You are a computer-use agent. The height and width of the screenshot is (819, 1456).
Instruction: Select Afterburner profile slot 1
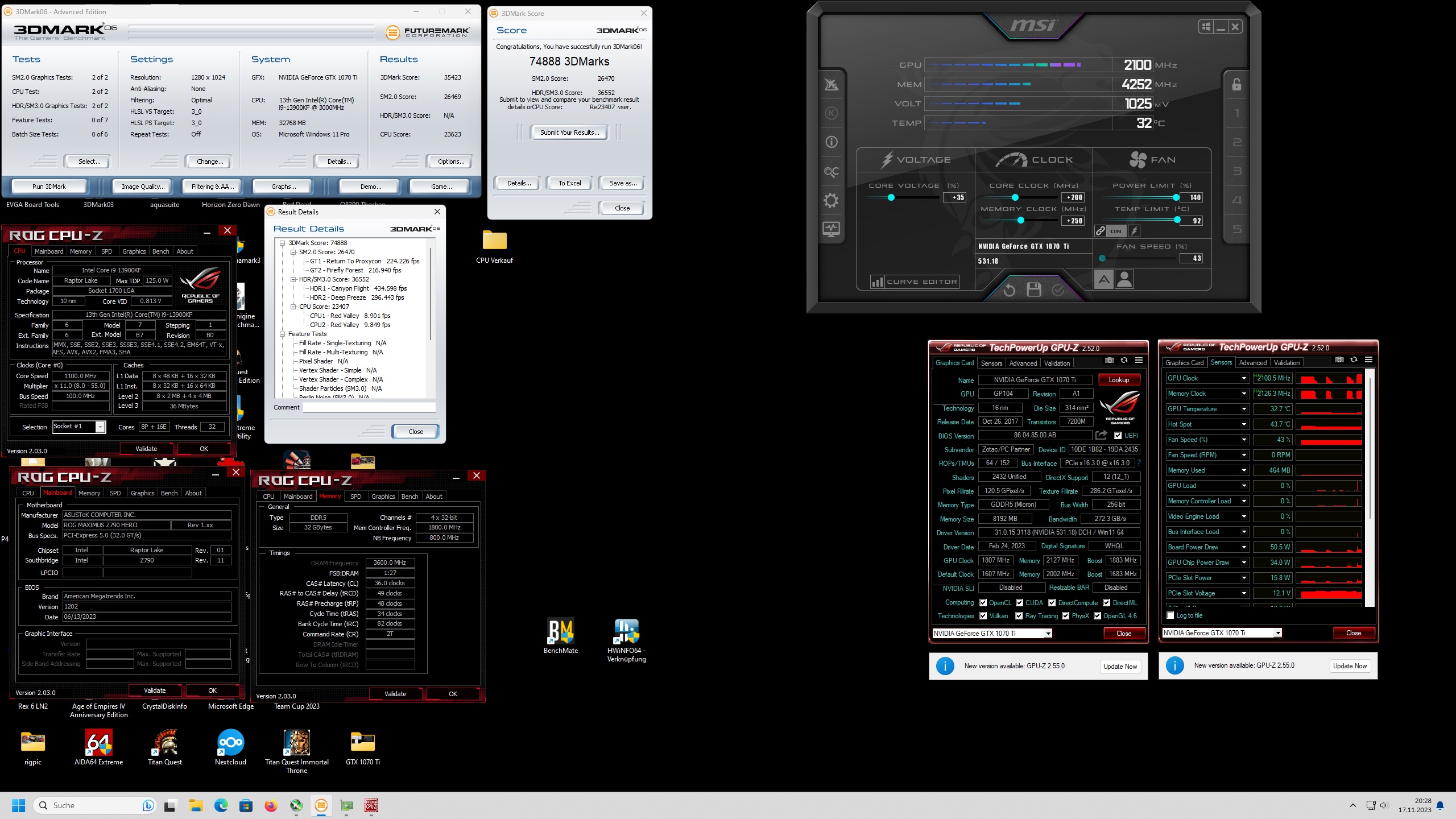[x=1236, y=113]
